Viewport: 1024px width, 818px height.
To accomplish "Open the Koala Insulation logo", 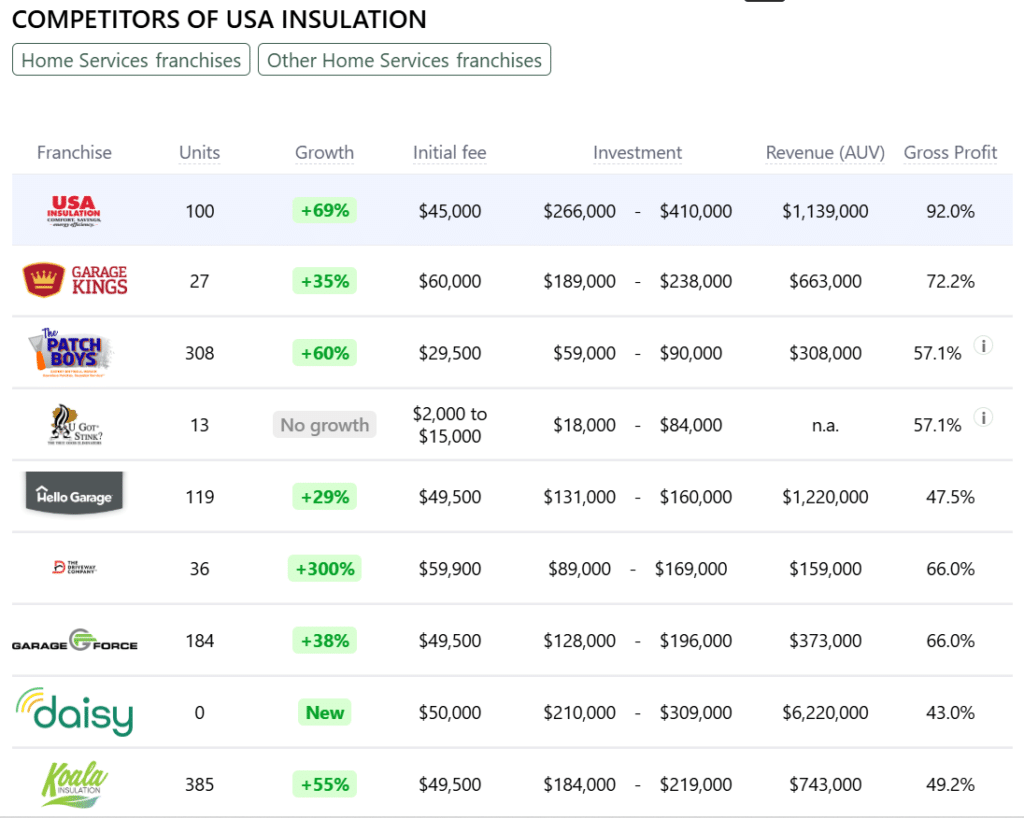I will 74,783.
